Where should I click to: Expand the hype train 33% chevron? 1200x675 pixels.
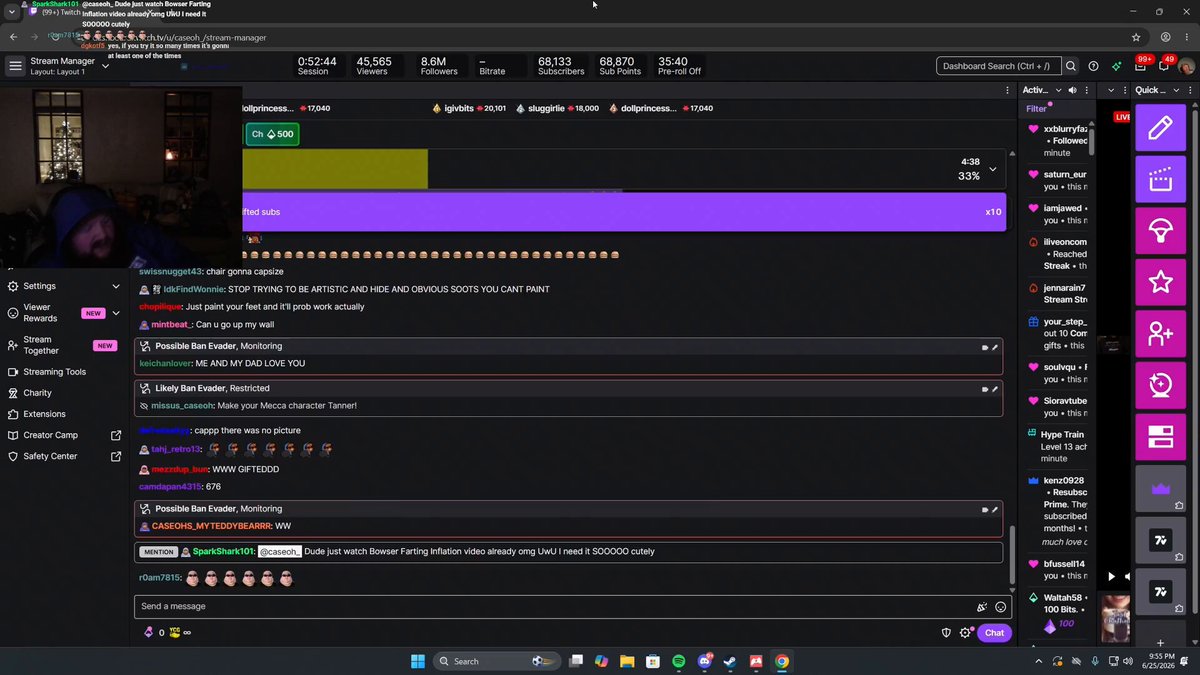click(x=992, y=169)
